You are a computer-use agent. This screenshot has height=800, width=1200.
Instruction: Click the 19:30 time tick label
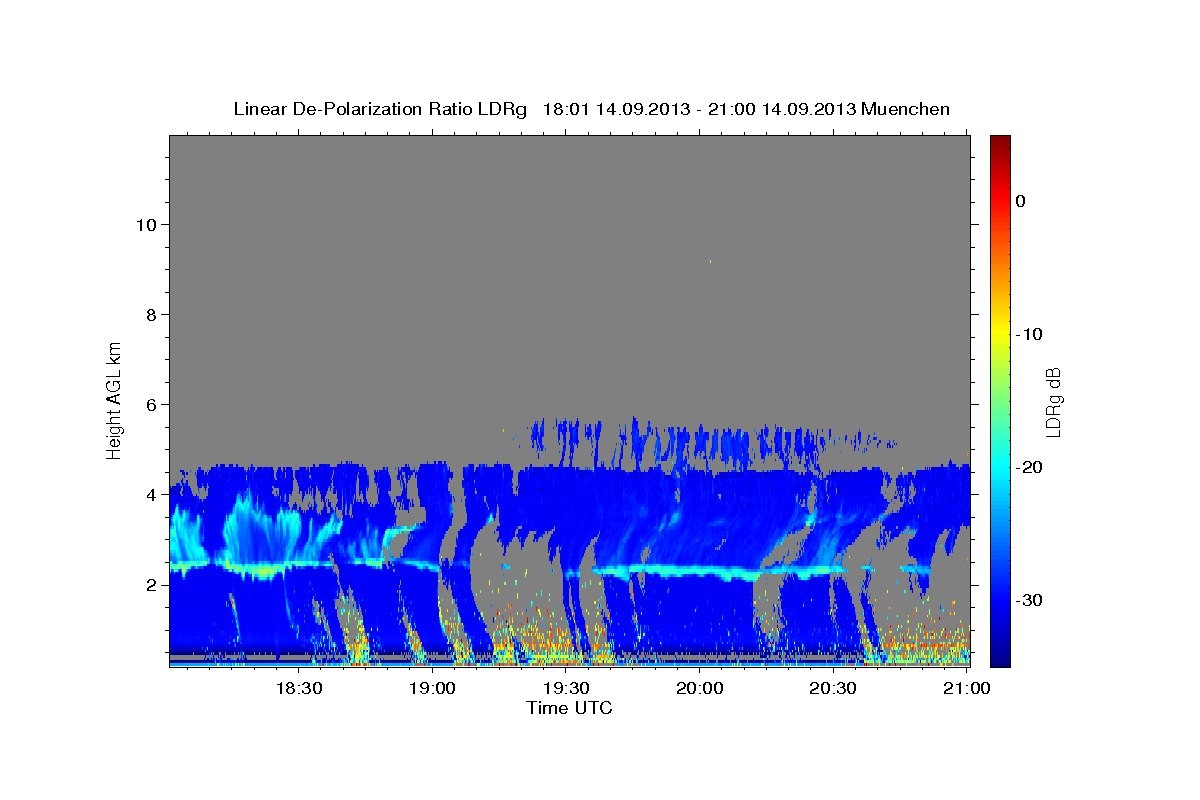565,688
